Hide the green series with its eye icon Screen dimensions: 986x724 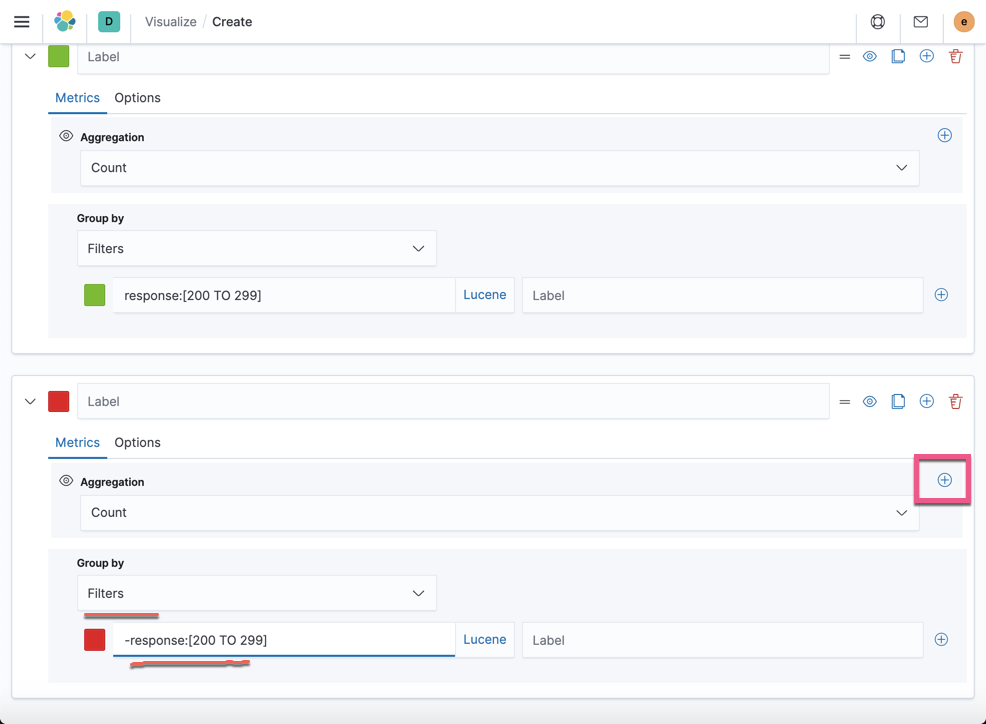(x=869, y=56)
